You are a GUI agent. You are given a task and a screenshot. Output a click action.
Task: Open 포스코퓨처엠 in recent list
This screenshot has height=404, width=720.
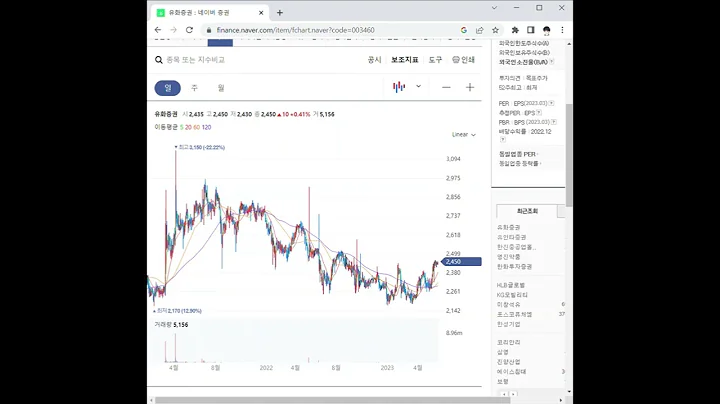coord(514,314)
